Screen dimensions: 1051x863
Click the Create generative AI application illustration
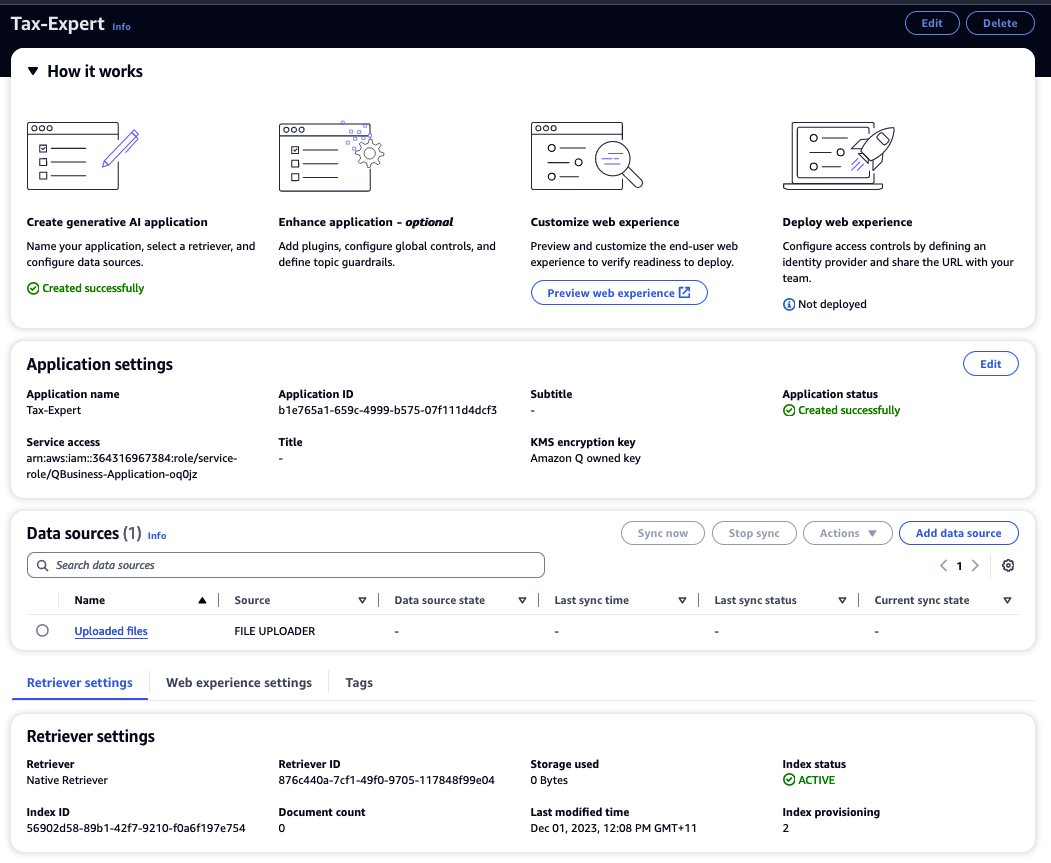tap(82, 158)
